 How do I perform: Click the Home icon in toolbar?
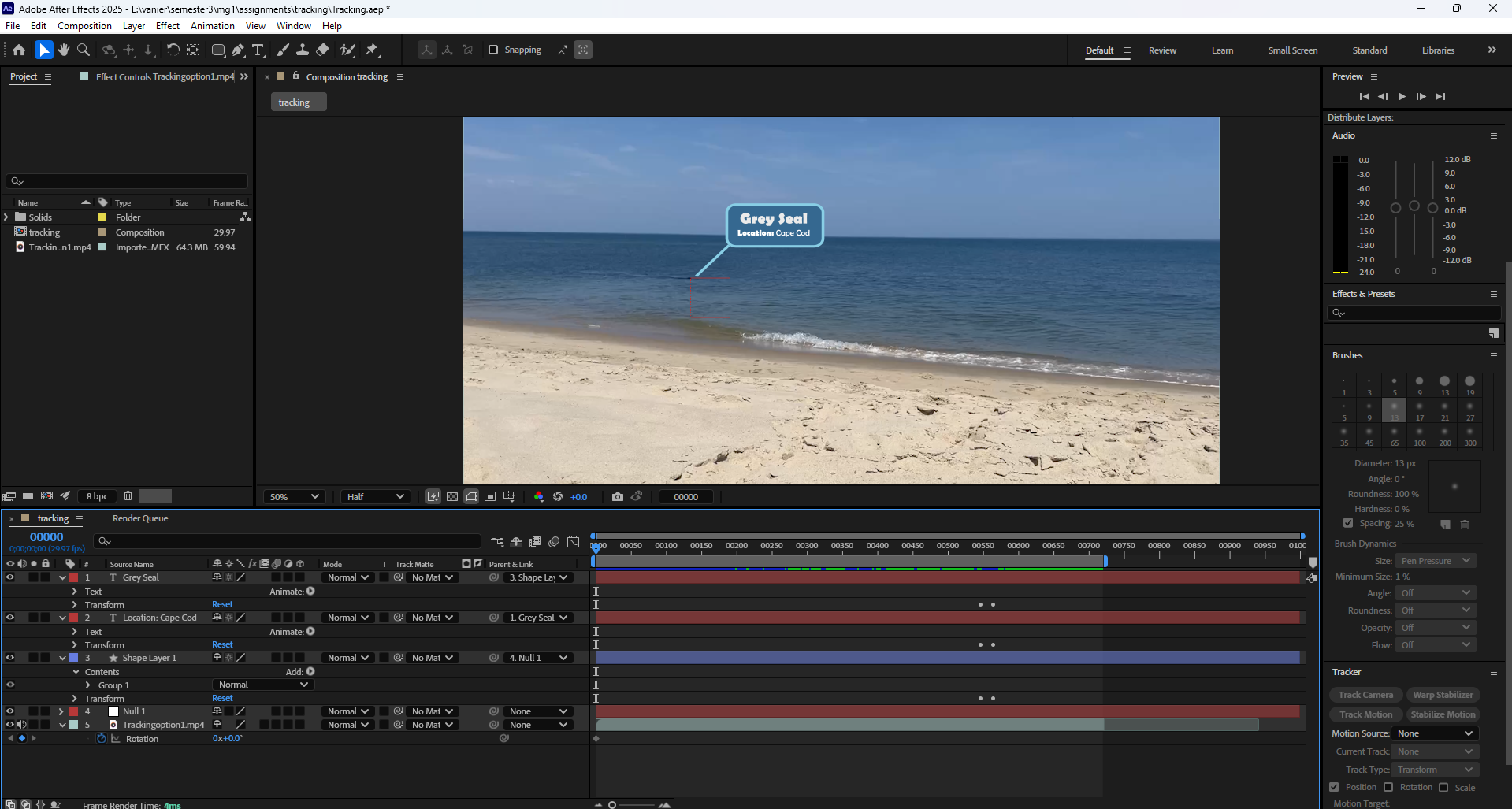click(19, 50)
